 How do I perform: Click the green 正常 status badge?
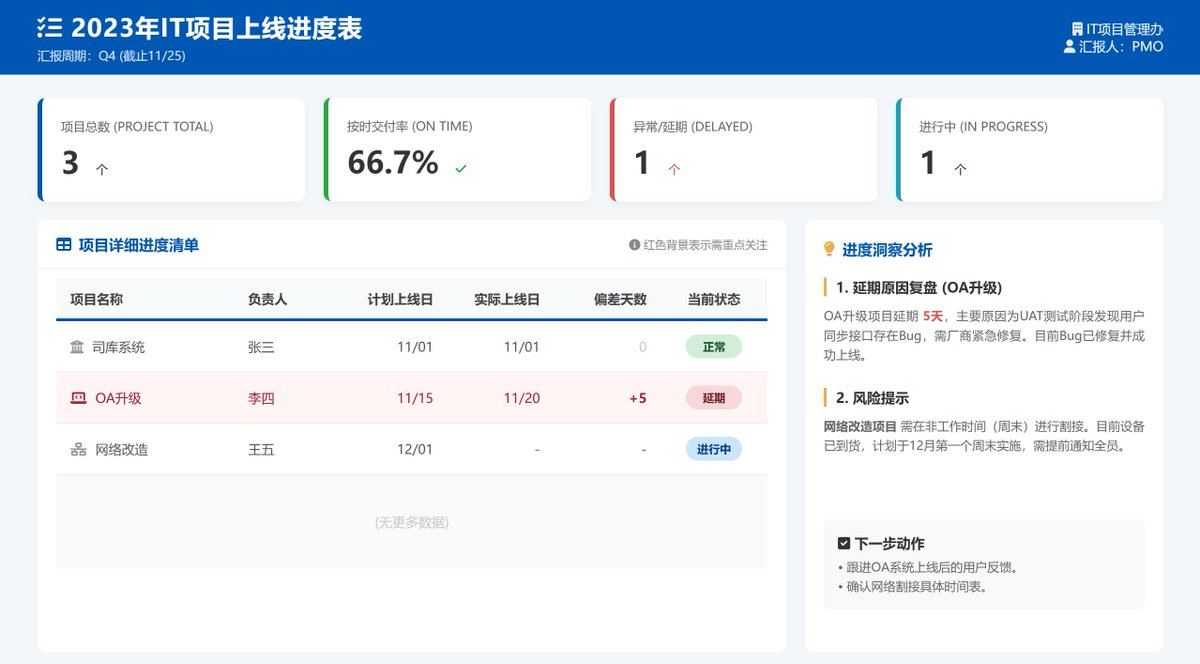pyautogui.click(x=714, y=347)
